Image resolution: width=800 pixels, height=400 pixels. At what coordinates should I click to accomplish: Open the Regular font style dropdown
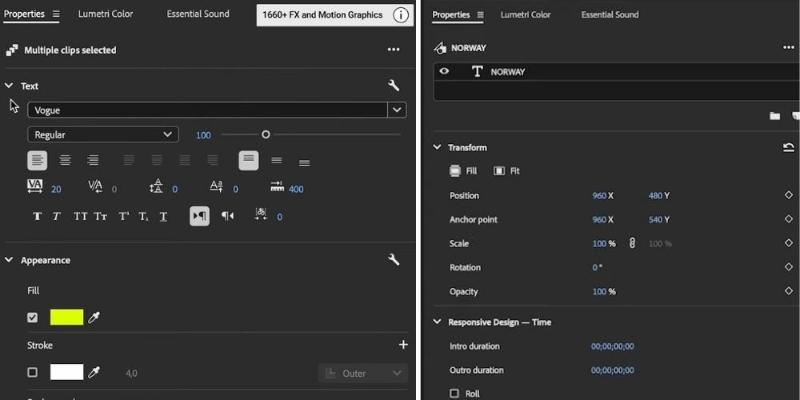pyautogui.click(x=167, y=134)
